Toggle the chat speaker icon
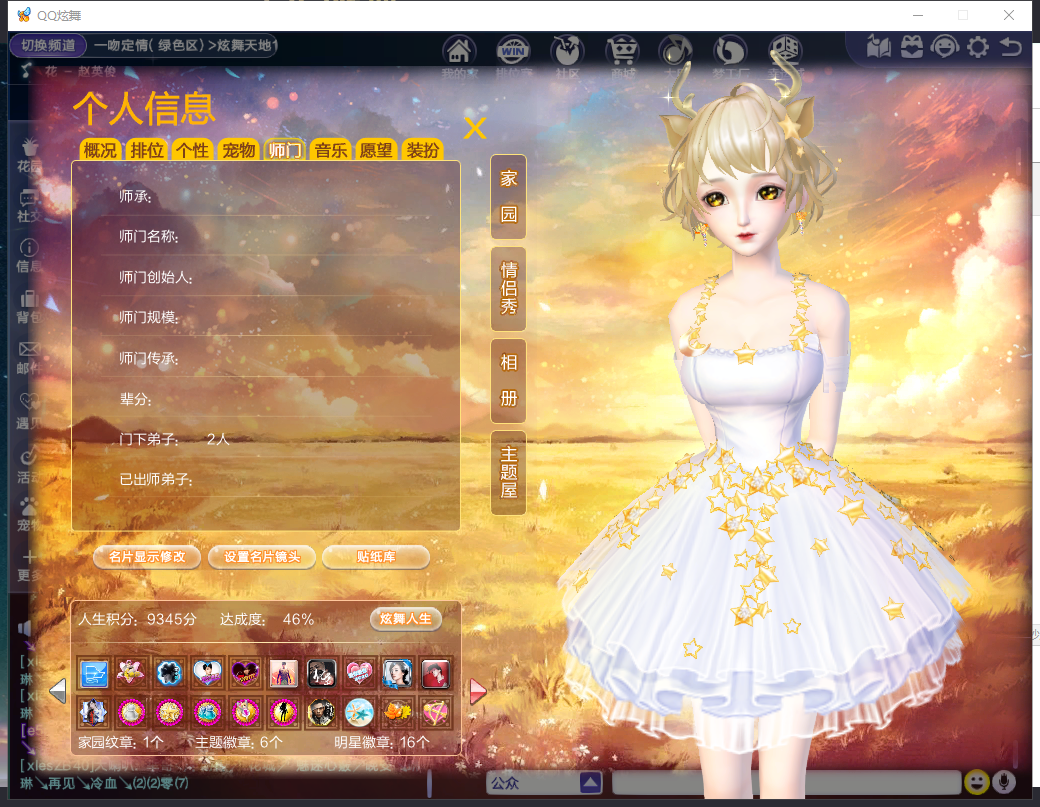Screen dimensions: 1040x807 25,628
